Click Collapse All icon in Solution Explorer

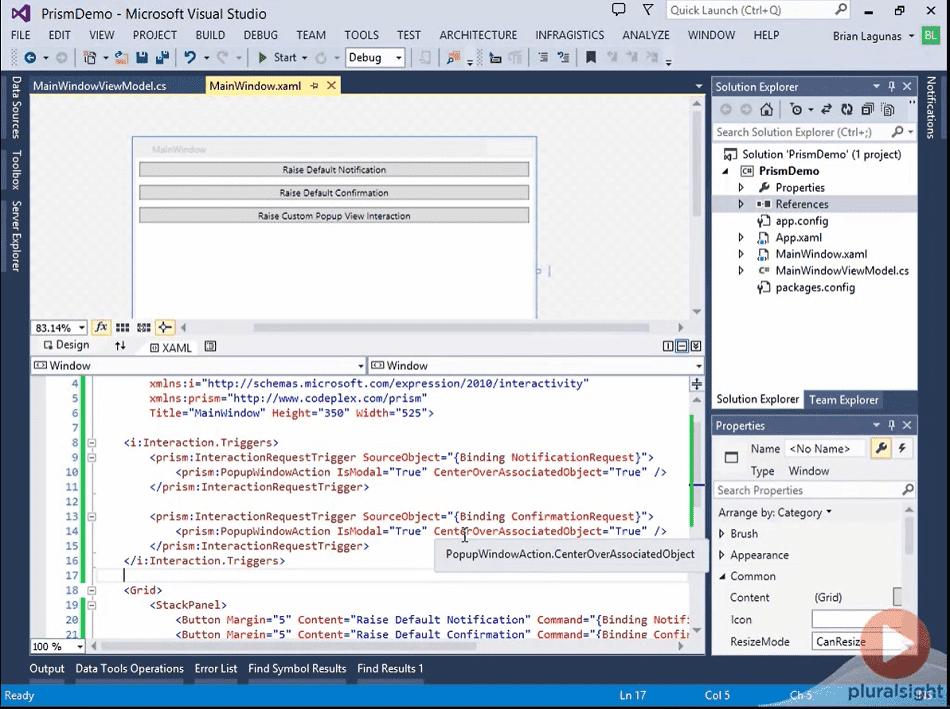tap(868, 110)
